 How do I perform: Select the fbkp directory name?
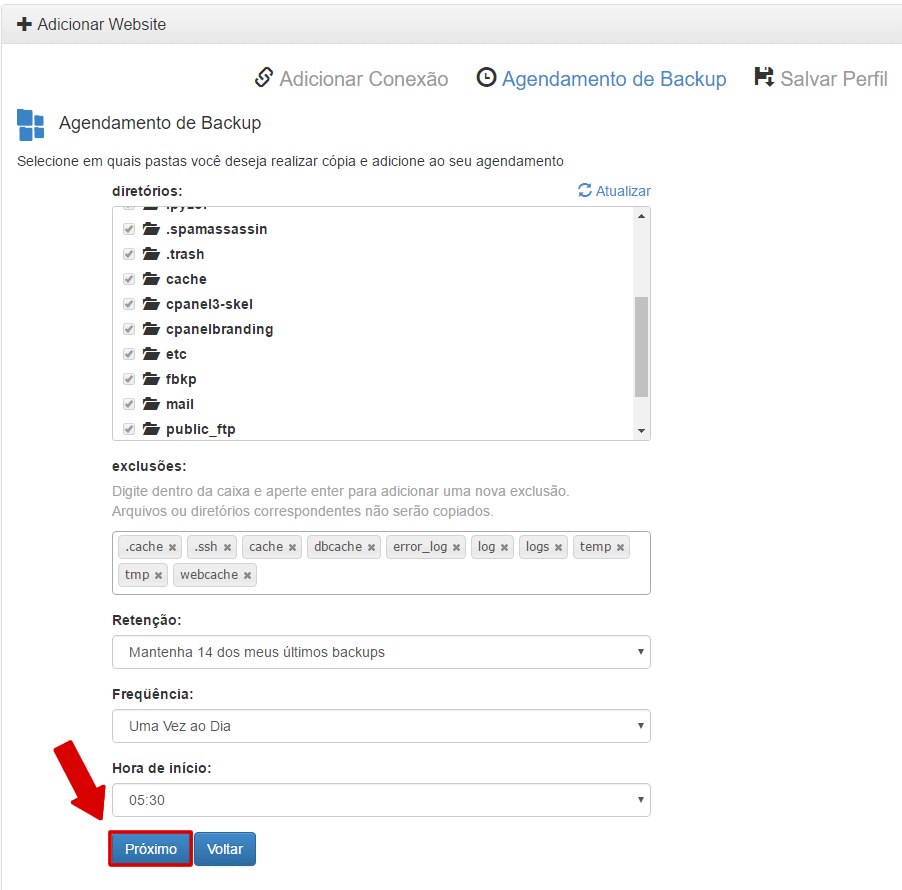181,379
